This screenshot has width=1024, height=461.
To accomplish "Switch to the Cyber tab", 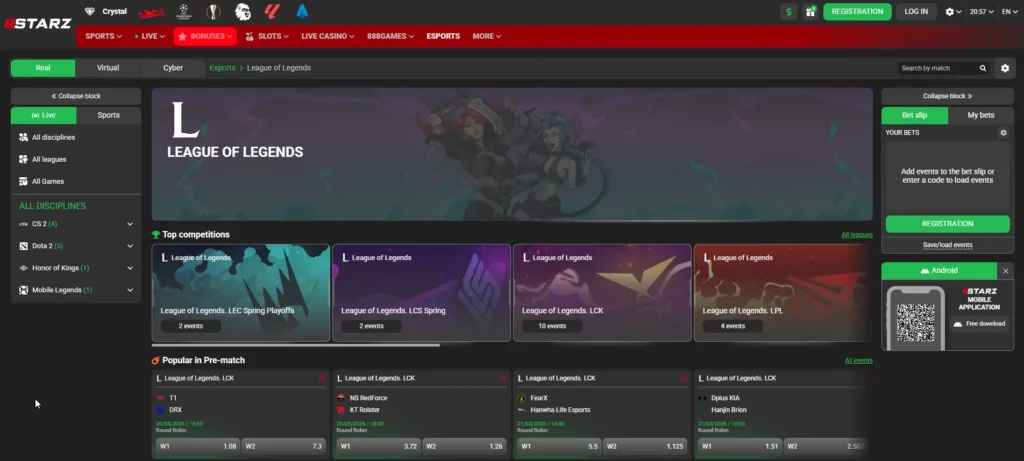I will pyautogui.click(x=173, y=68).
